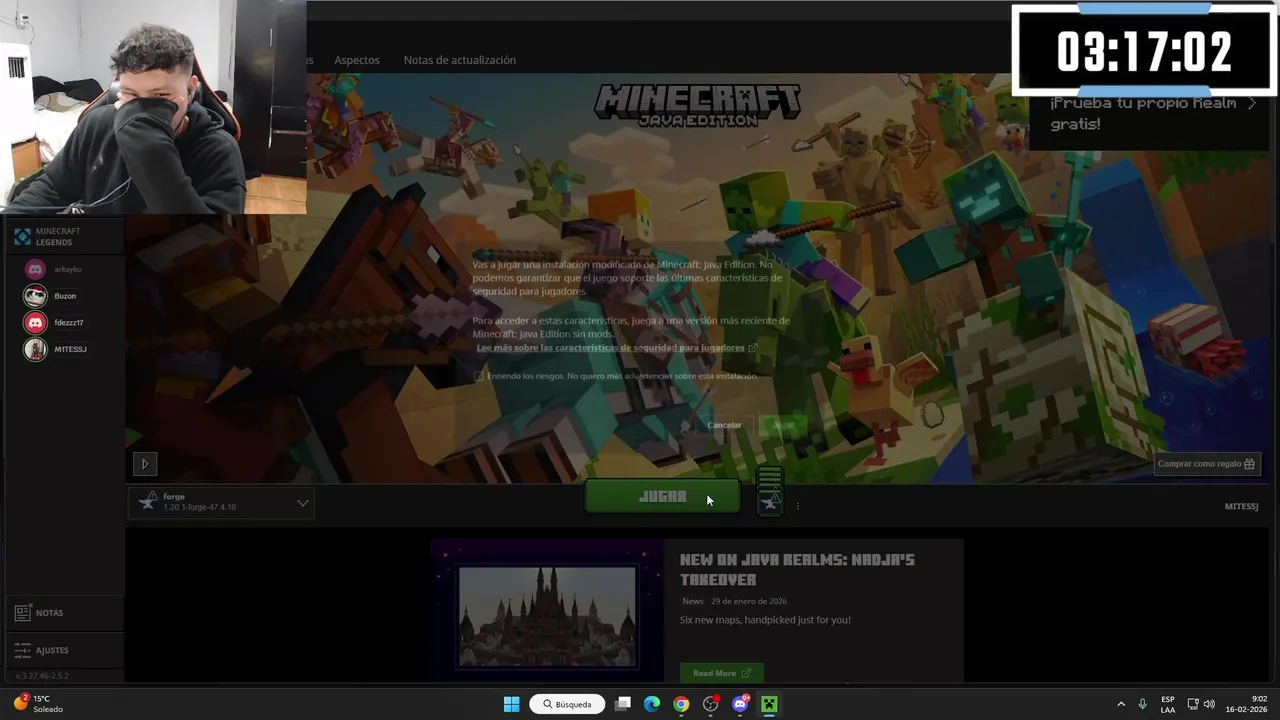Click the Windows Búsqueda search box

click(x=567, y=704)
